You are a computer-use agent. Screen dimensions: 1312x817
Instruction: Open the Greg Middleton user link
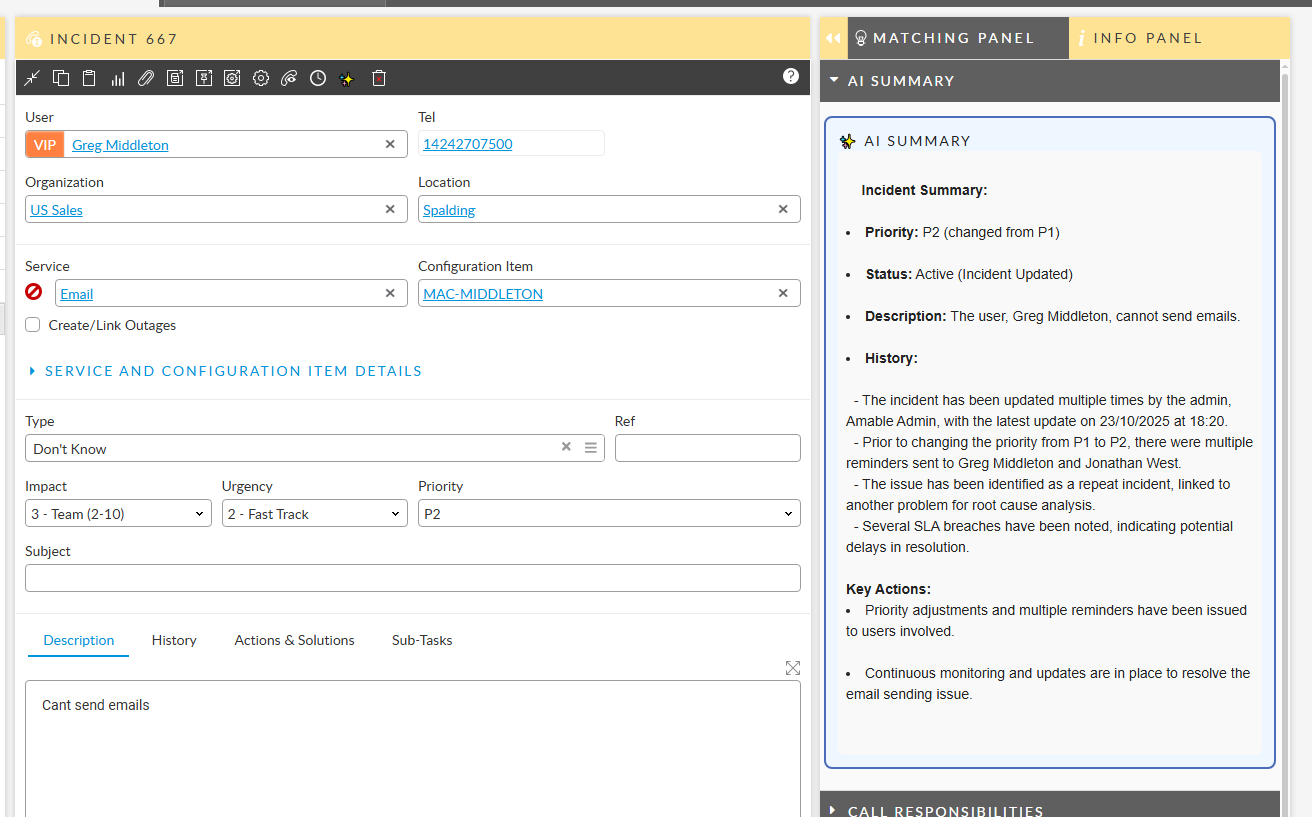click(119, 144)
